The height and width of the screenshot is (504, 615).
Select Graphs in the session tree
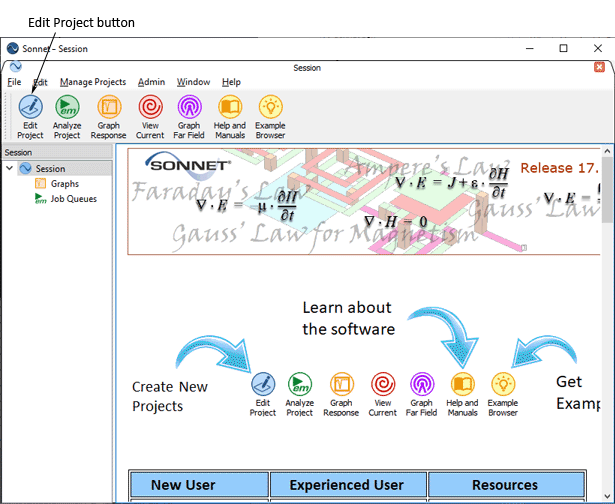65,184
